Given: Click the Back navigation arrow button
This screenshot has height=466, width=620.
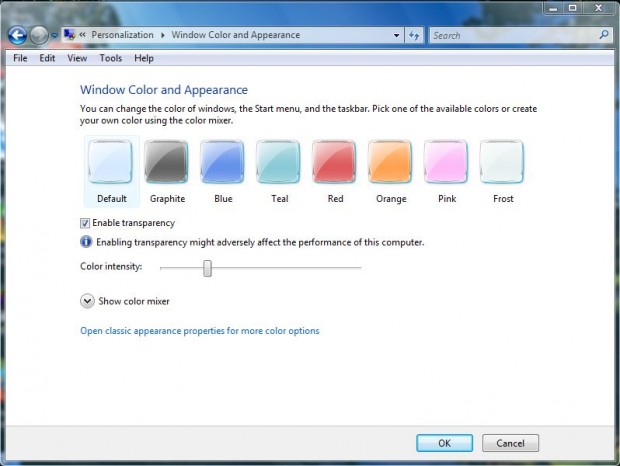Looking at the screenshot, I should tap(17, 36).
